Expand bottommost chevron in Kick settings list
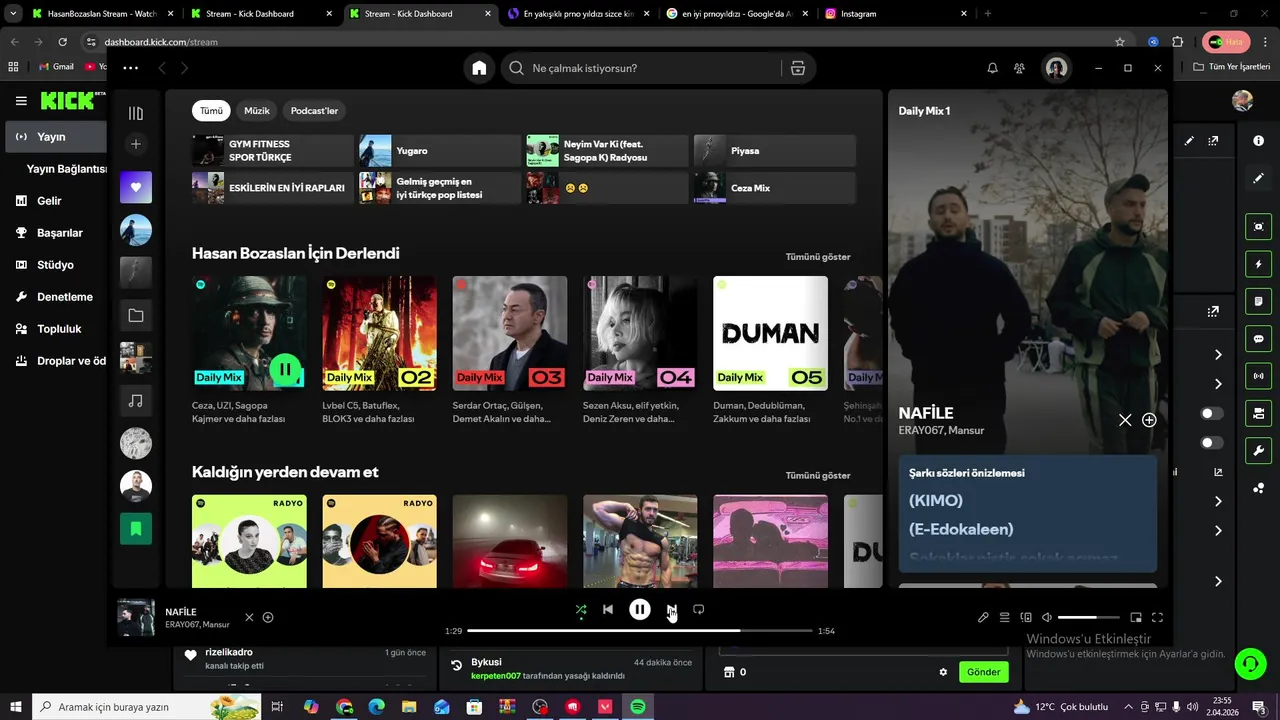Image resolution: width=1280 pixels, height=720 pixels. tap(1218, 581)
